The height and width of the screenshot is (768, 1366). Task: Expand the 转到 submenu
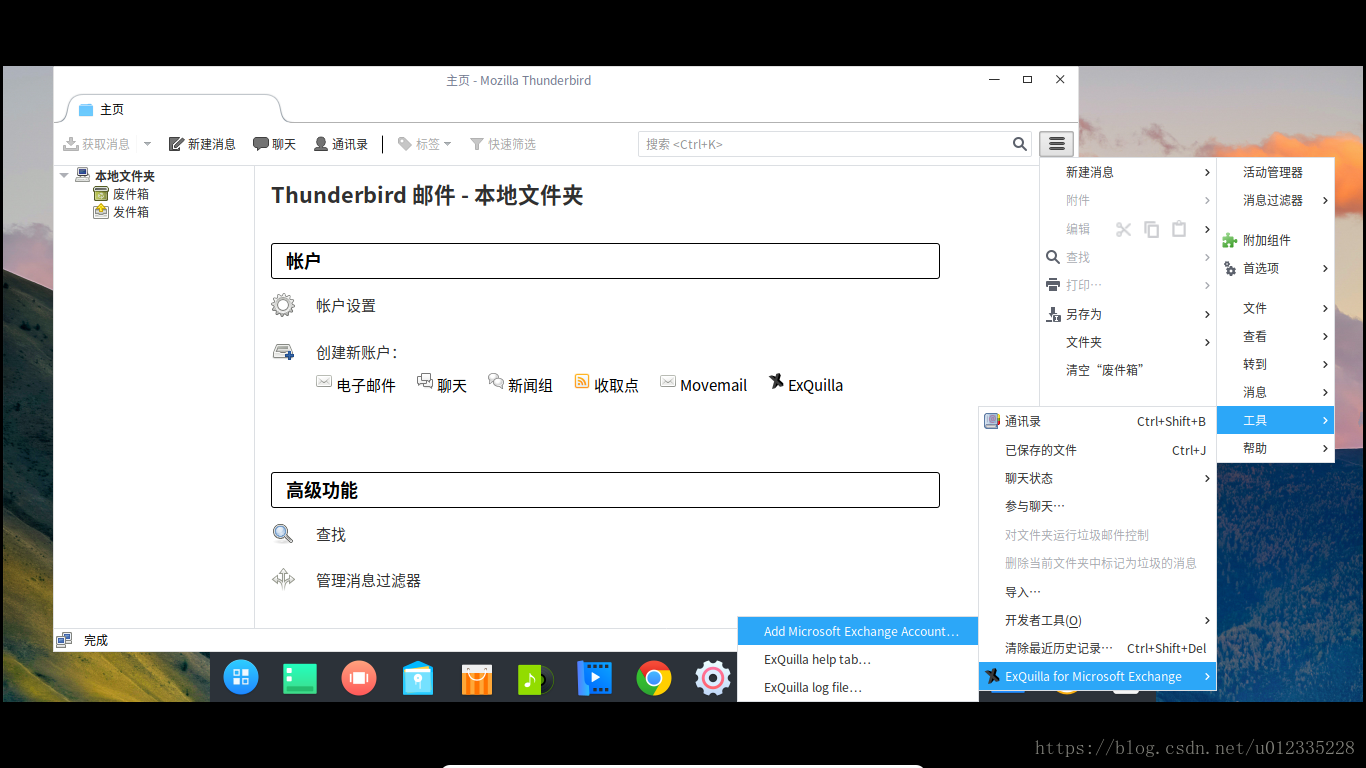click(1275, 364)
